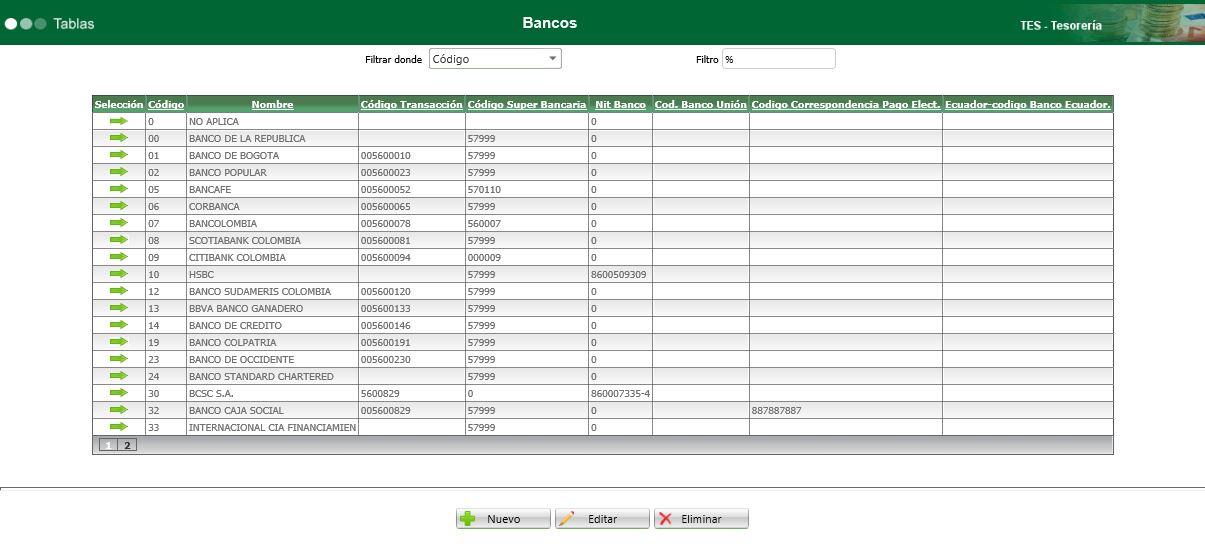Click the Selección column header

click(x=119, y=104)
